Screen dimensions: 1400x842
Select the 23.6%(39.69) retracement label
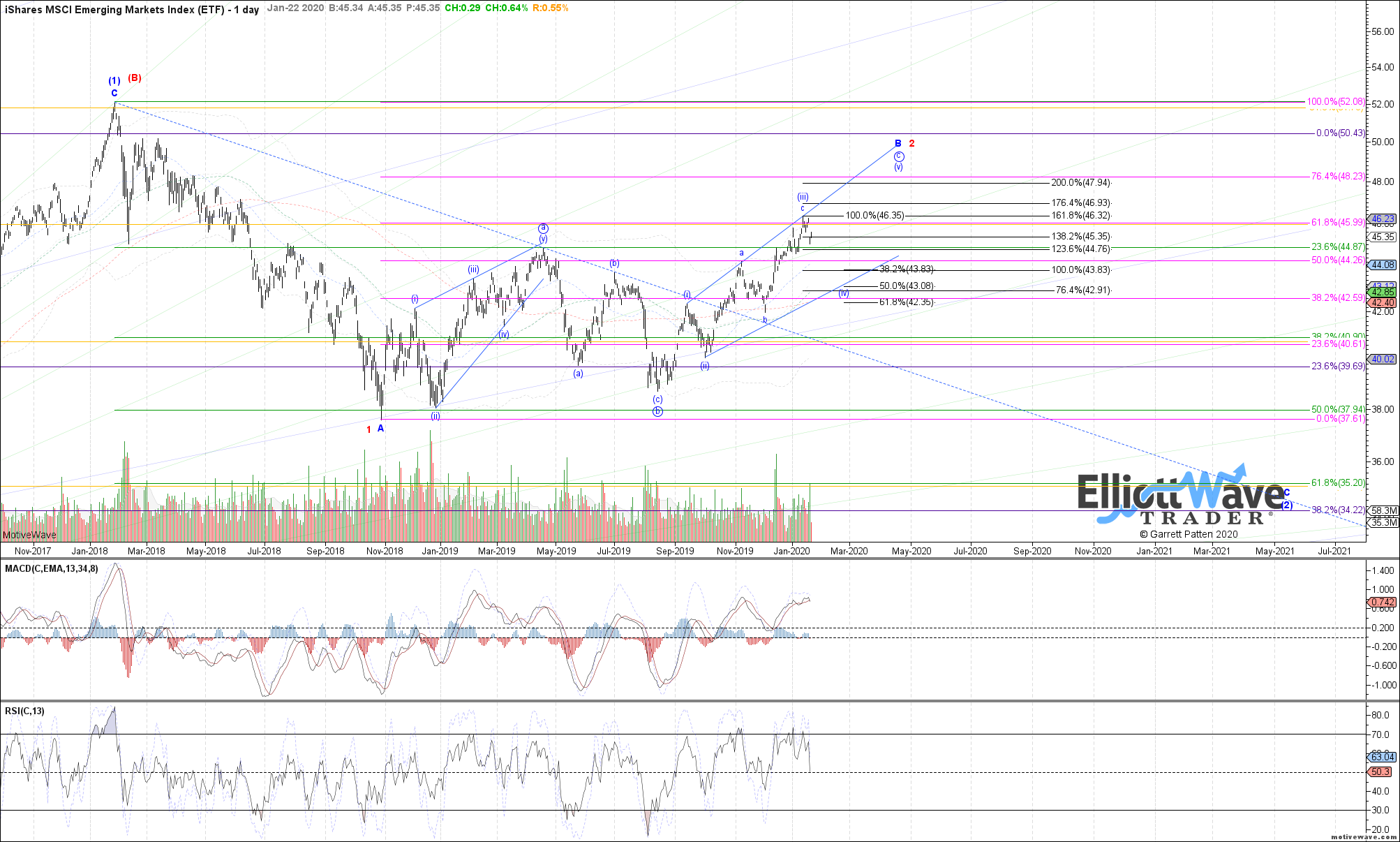[x=1337, y=366]
